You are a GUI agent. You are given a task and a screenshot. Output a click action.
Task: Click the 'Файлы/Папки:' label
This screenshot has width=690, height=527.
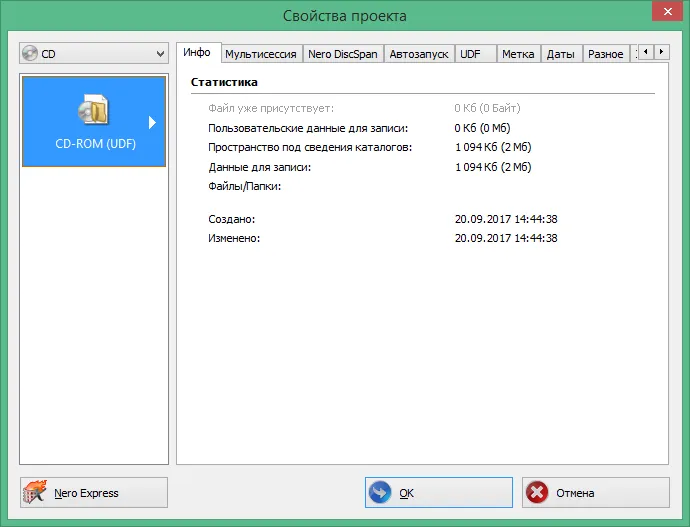[245, 187]
